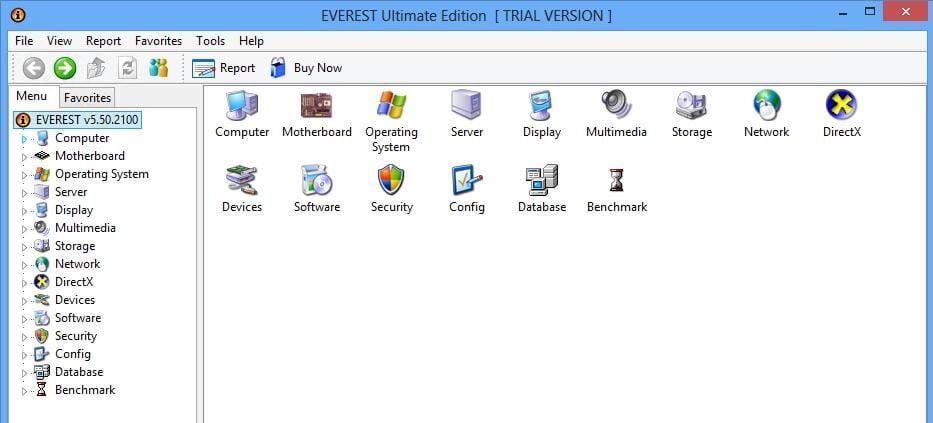
Task: Open the Help menu
Action: point(251,41)
